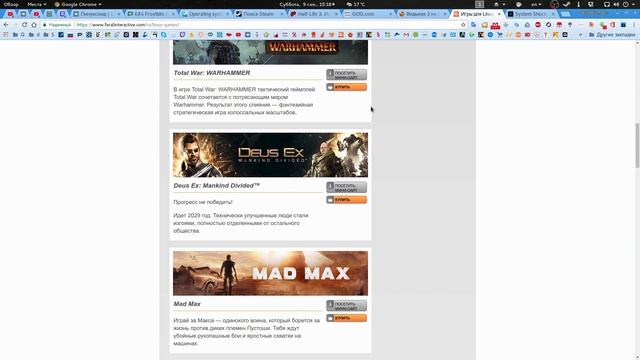Go back to the previous page
This screenshot has width=640, height=360.
6,25
